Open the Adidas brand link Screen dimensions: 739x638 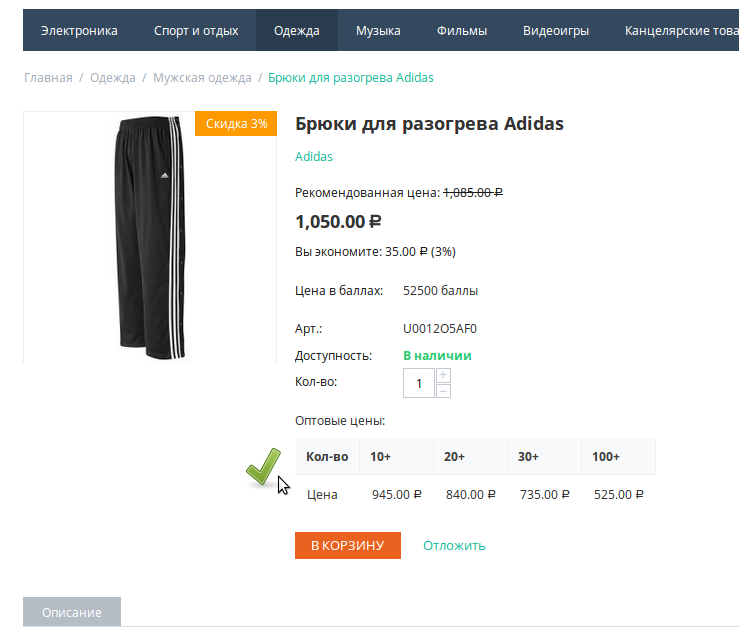tap(314, 156)
